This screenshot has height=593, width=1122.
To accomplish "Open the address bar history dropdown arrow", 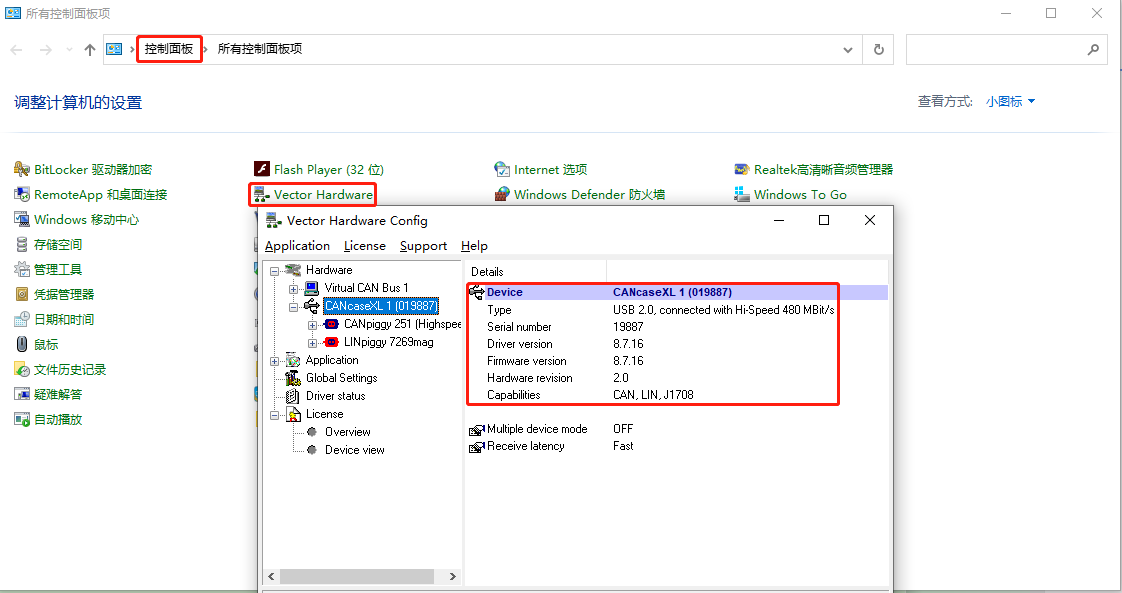I will click(x=848, y=49).
